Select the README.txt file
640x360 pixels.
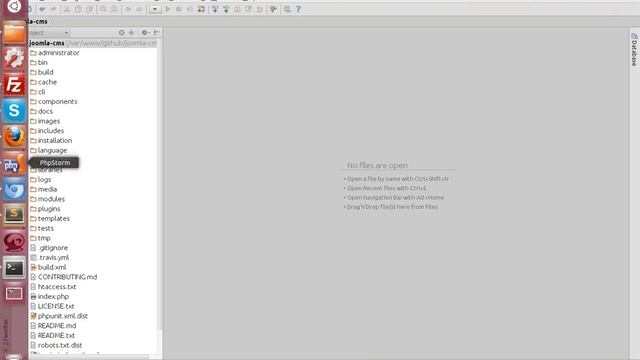point(52,336)
